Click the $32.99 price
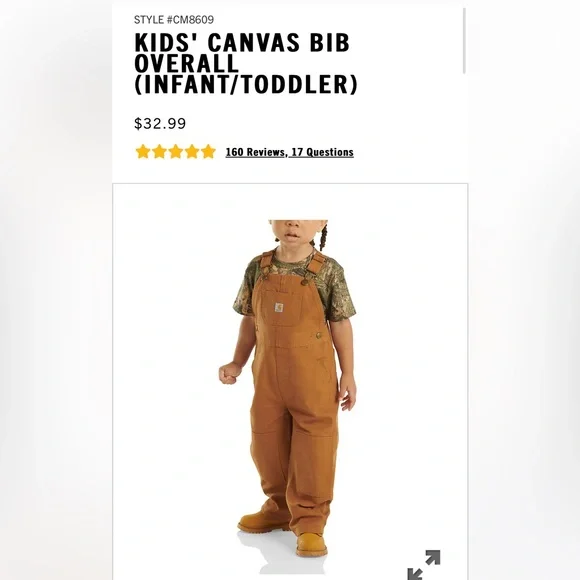The width and height of the screenshot is (580, 580). [160, 124]
